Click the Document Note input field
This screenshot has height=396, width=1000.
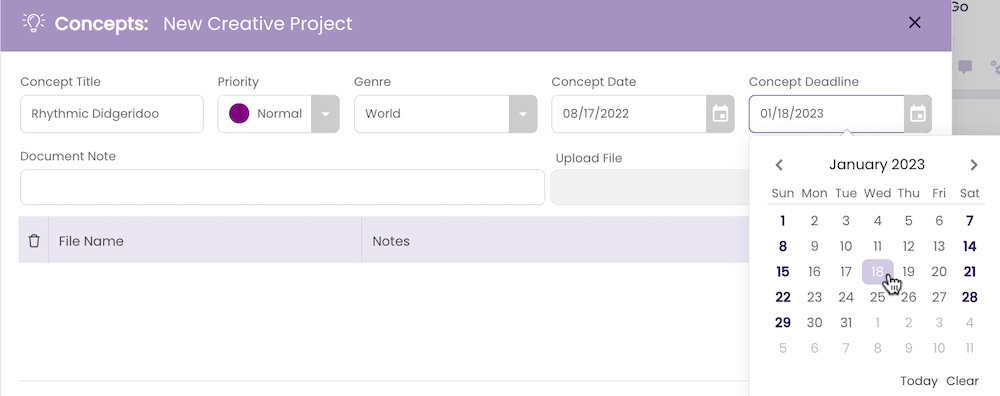pos(283,187)
